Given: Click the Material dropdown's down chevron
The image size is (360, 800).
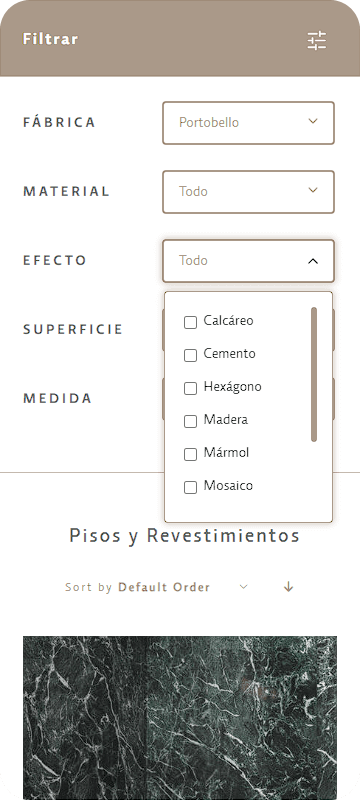Looking at the screenshot, I should click(313, 190).
